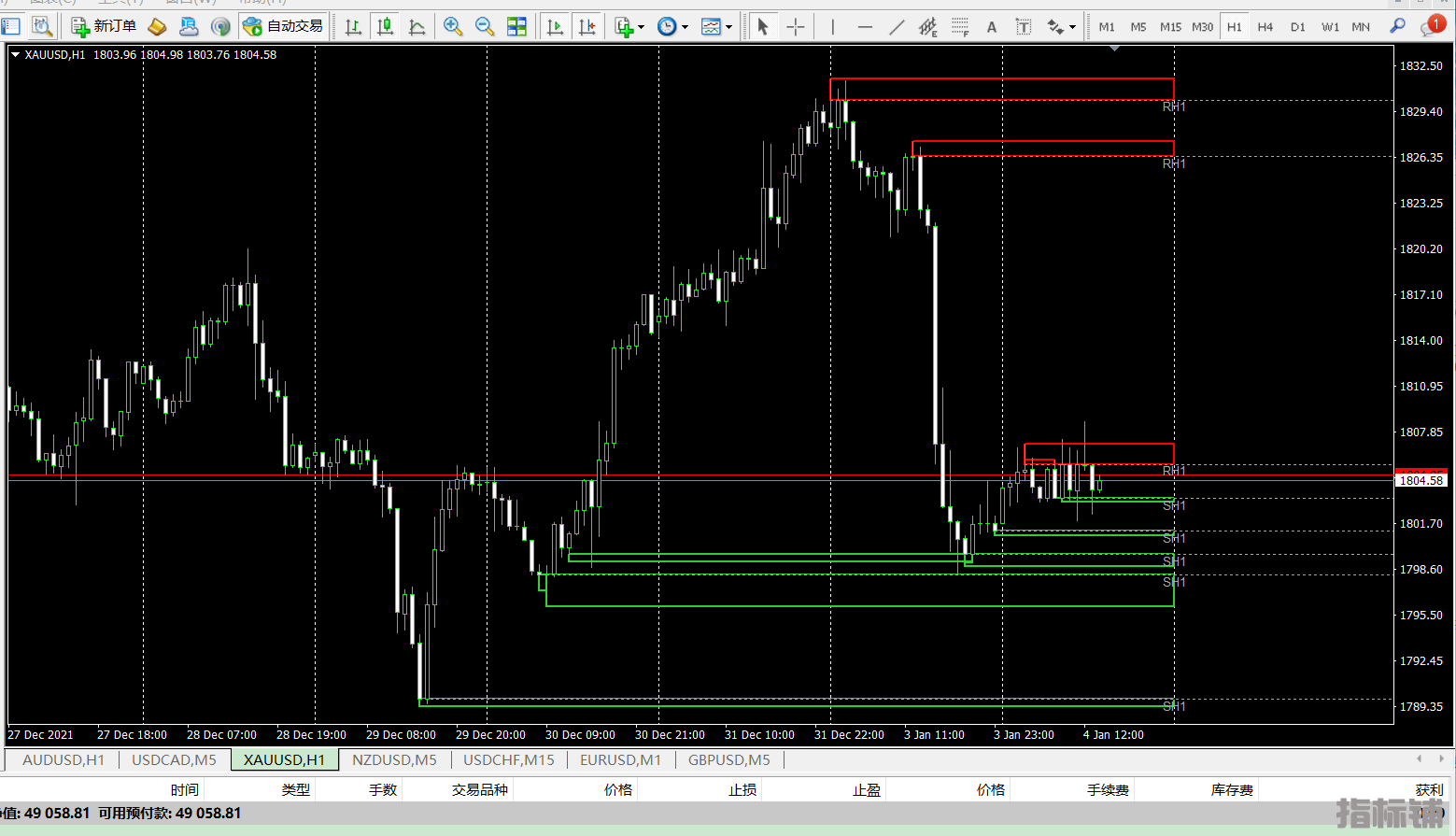Switch chart to line chart mode

click(x=417, y=26)
